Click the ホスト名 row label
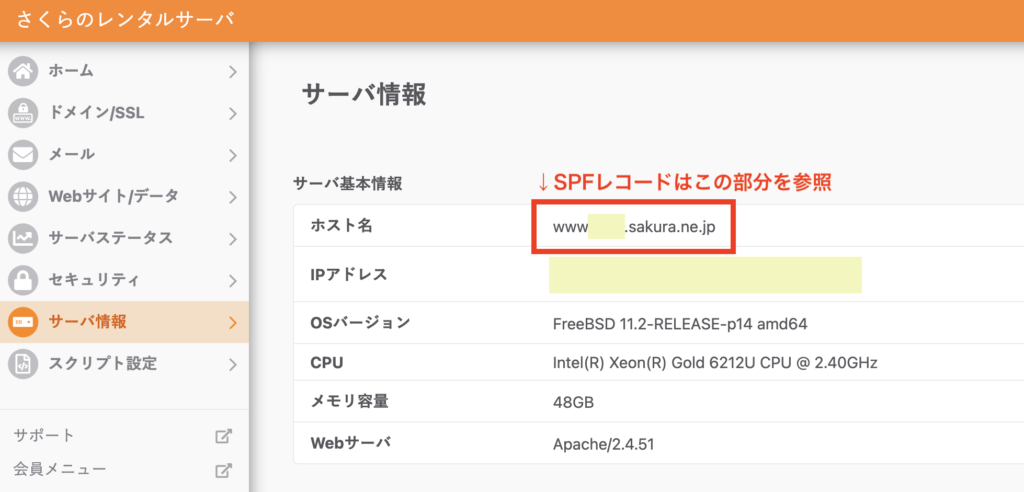1024x492 pixels. [342, 225]
